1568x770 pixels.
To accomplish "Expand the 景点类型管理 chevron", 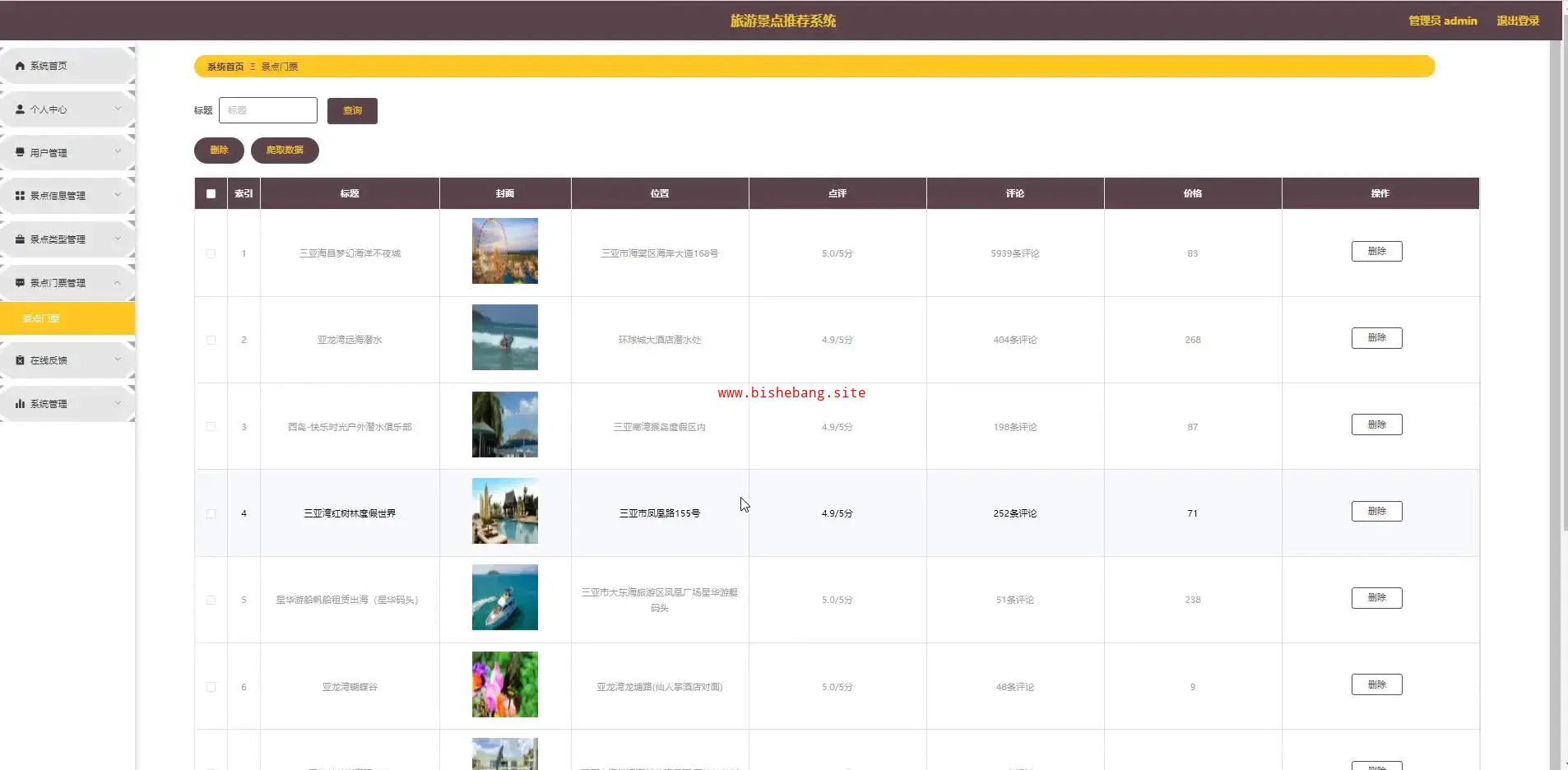I will pyautogui.click(x=118, y=239).
